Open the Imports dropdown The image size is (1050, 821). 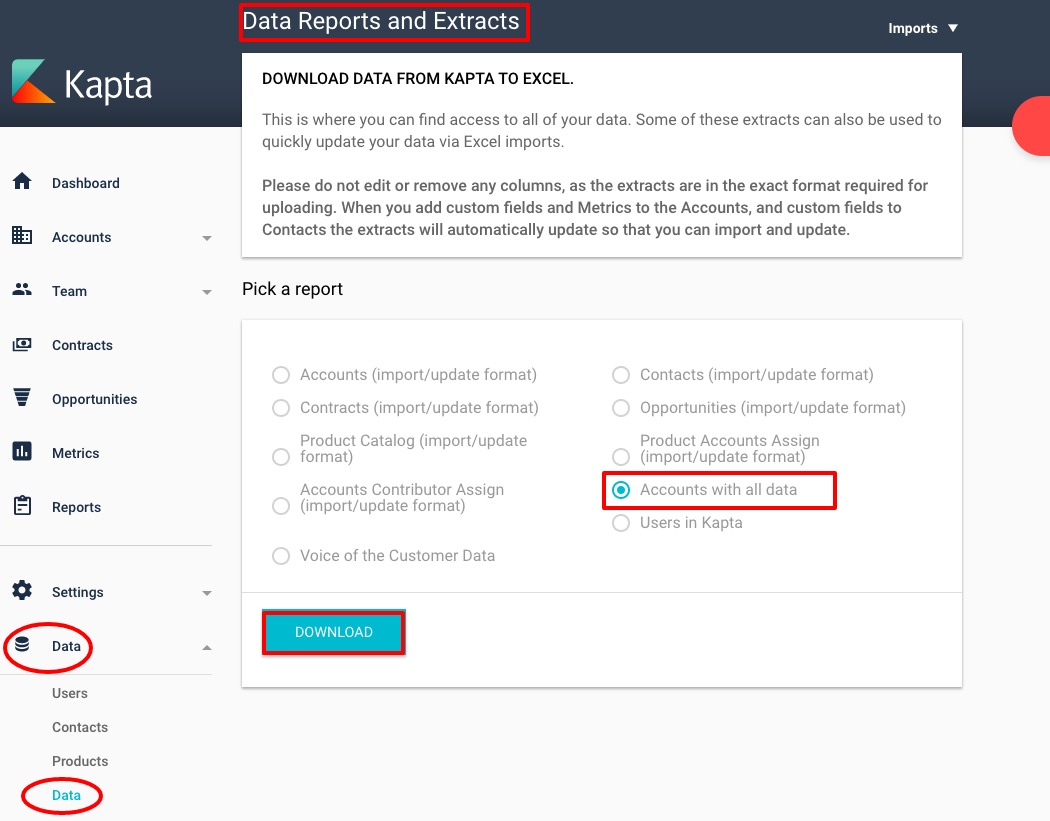pyautogui.click(x=923, y=28)
